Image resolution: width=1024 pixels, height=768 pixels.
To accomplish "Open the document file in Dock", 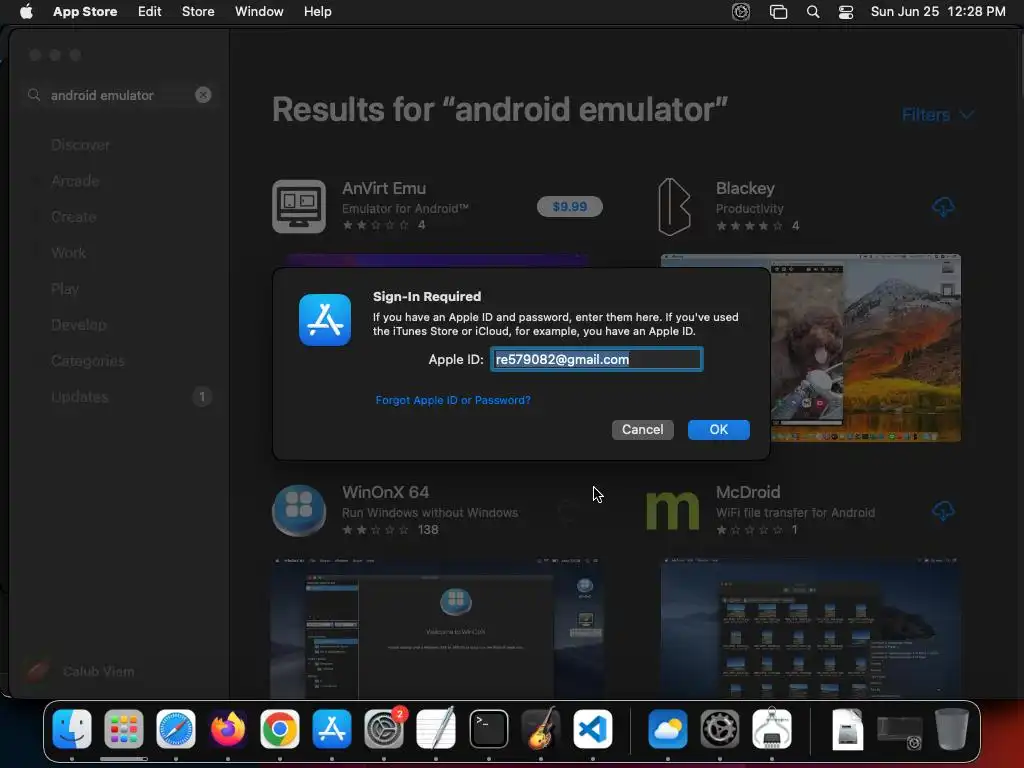I will [x=848, y=729].
